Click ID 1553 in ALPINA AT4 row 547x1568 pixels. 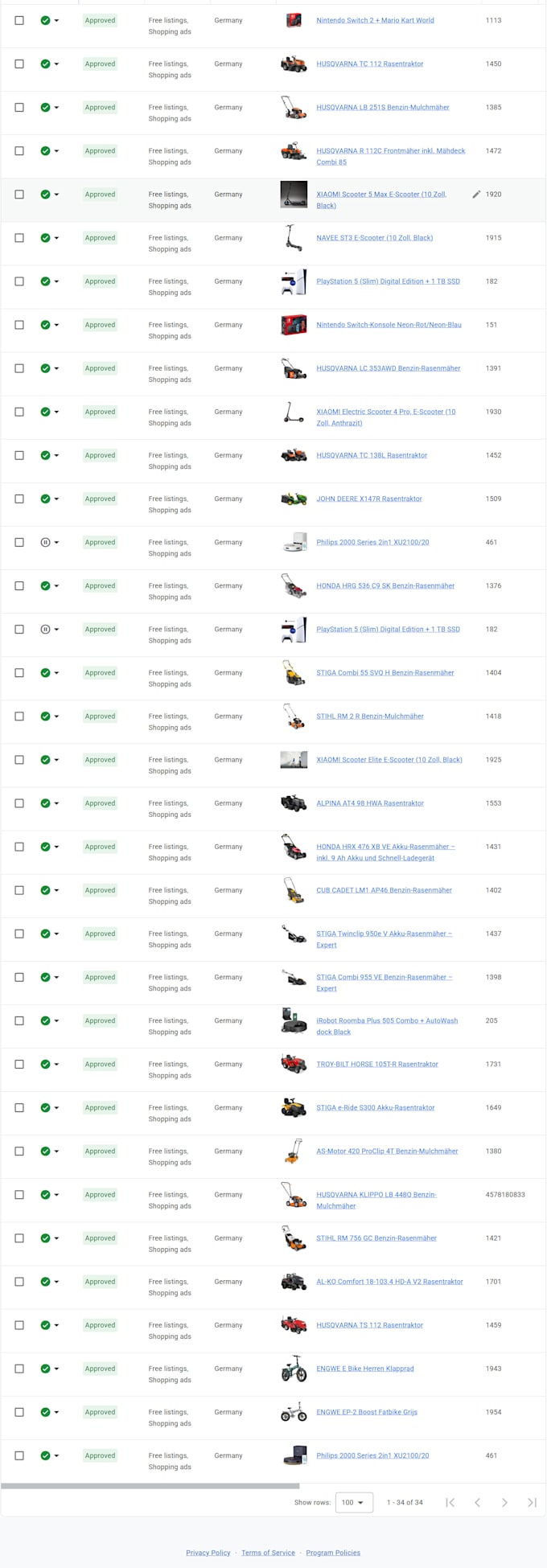(x=493, y=803)
